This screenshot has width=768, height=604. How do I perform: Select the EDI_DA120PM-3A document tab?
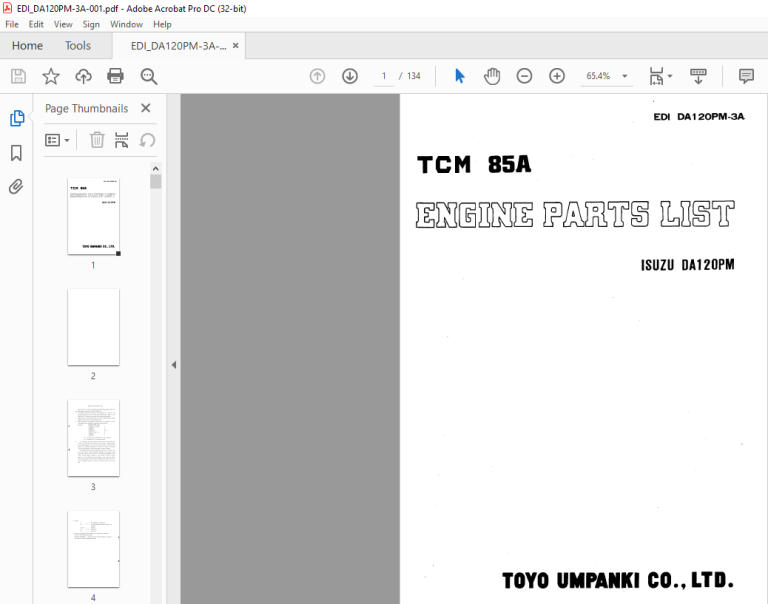tap(178, 46)
